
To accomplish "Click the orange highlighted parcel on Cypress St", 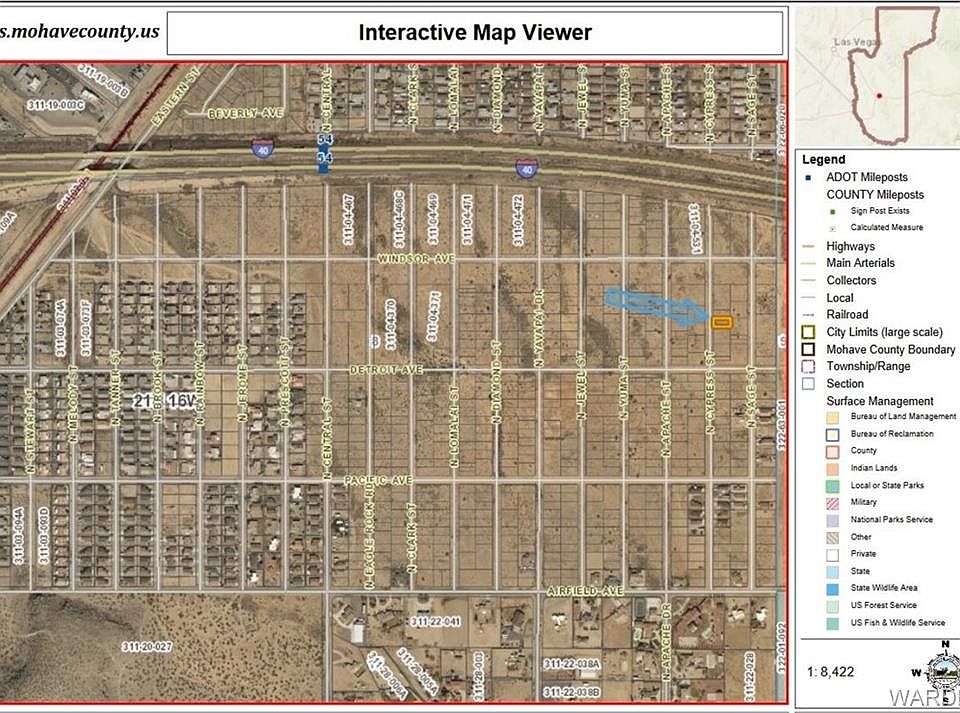I will (x=722, y=322).
